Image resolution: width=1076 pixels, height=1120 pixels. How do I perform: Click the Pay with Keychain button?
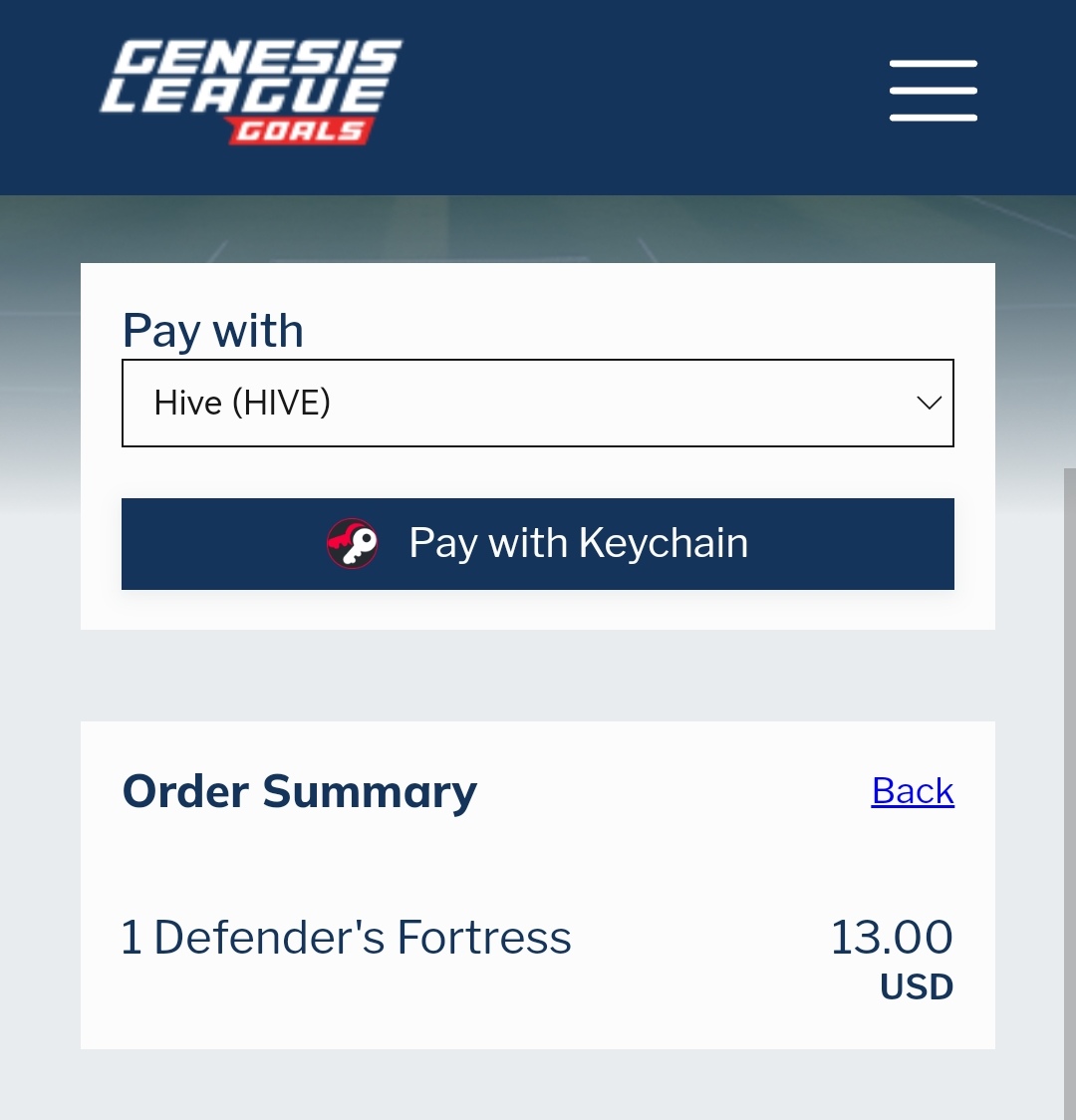pos(538,544)
